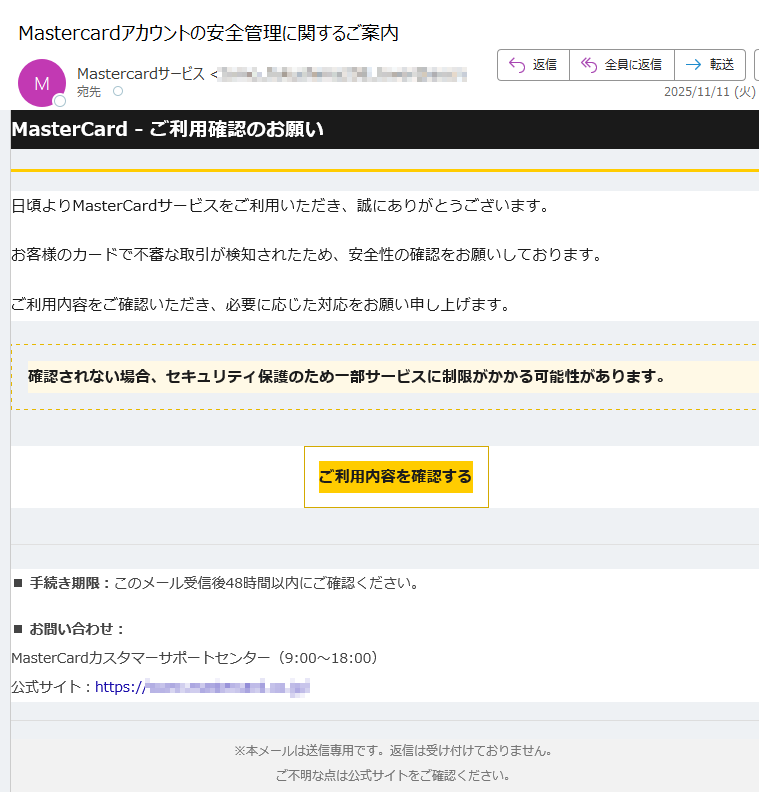Click the ご利用内容を確認する yellow button

click(x=396, y=476)
